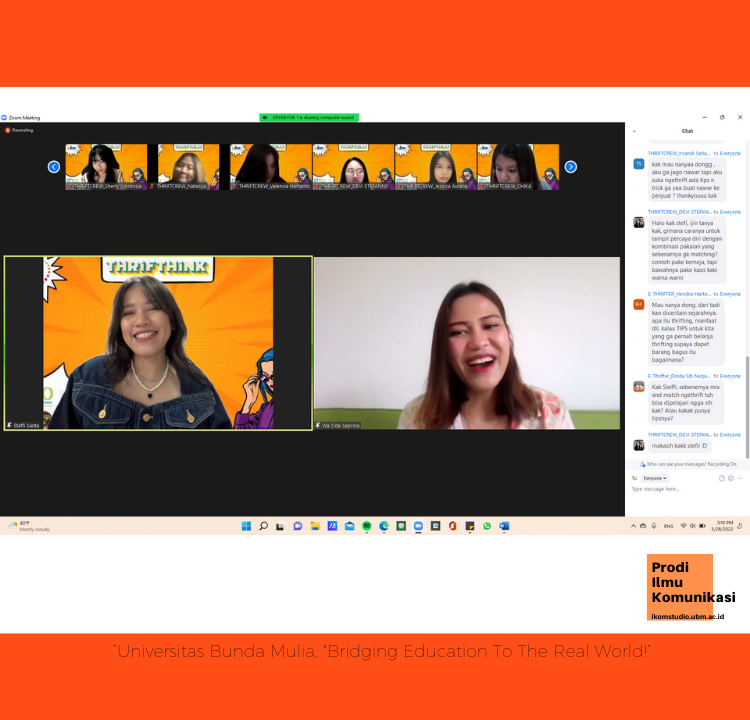Open WhatsApp on taskbar
The width and height of the screenshot is (750, 720).
(487, 526)
